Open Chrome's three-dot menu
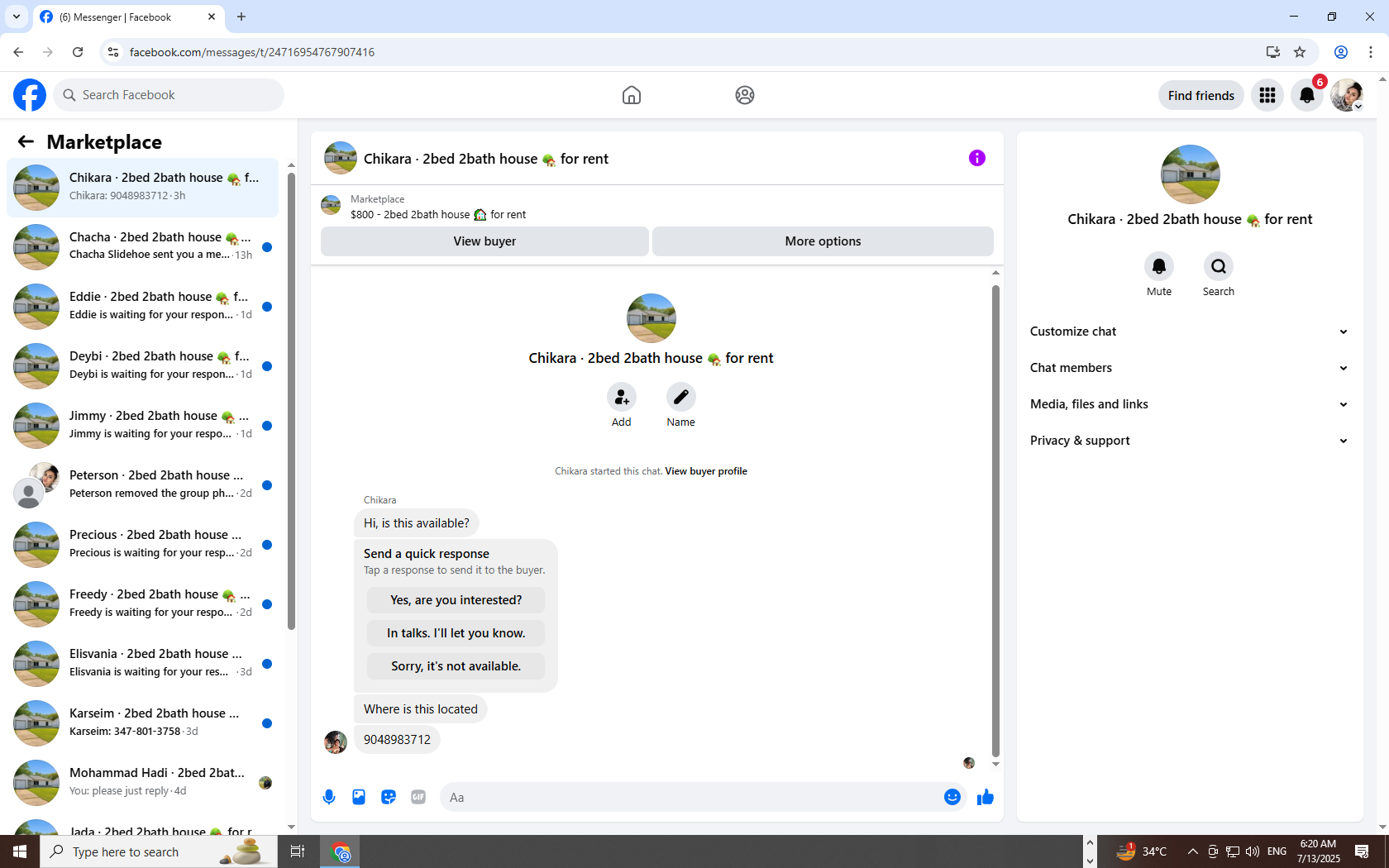Viewport: 1389px width, 868px height. [1371, 52]
